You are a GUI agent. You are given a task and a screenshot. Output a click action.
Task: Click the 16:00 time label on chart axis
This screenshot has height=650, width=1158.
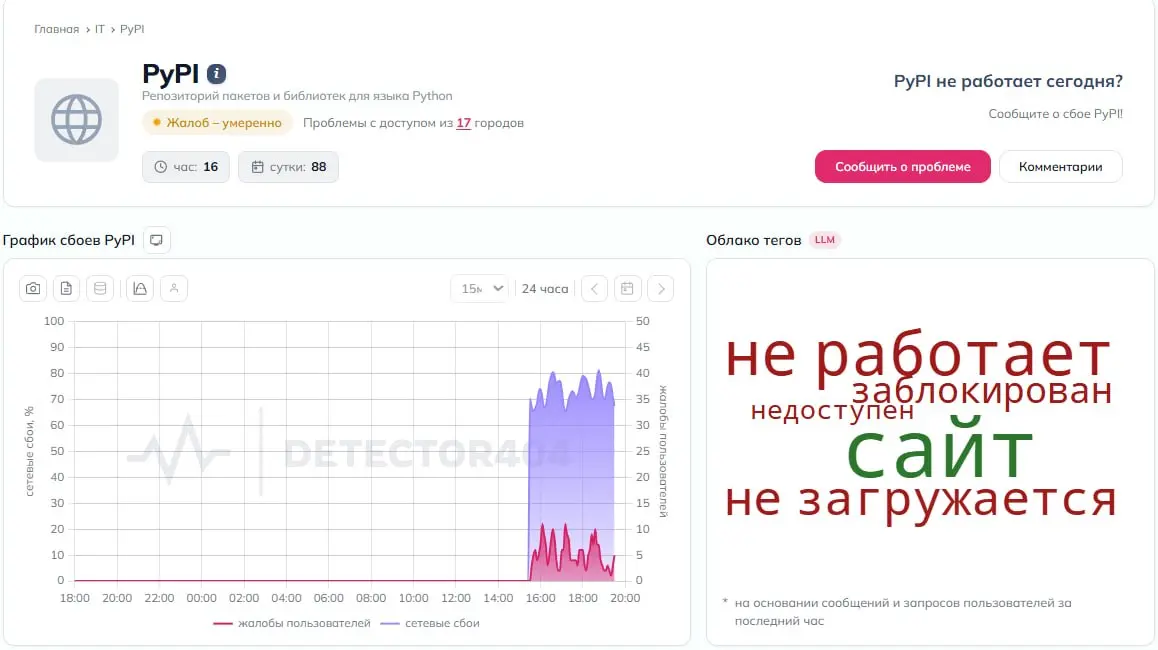(x=541, y=598)
